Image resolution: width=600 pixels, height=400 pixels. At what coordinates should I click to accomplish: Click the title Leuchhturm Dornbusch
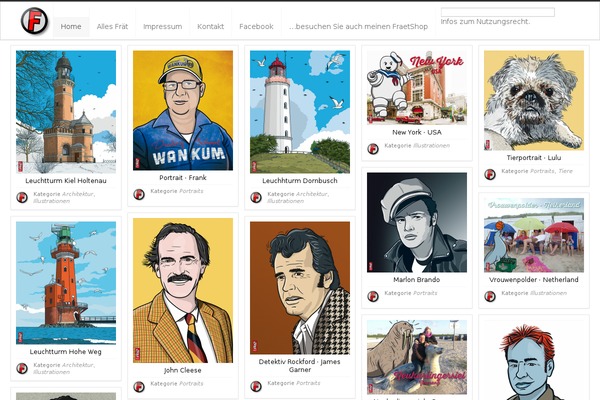(x=300, y=181)
